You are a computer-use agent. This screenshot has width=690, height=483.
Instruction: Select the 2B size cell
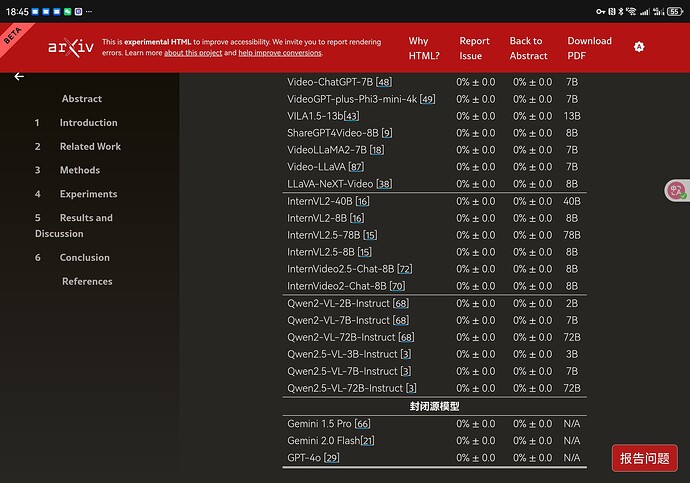tap(572, 304)
